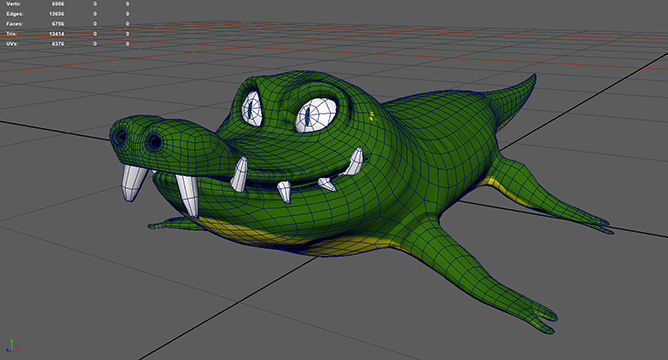Click the XYZ axis orientation gizmo
This screenshot has height=360, width=668.
pyautogui.click(x=13, y=346)
